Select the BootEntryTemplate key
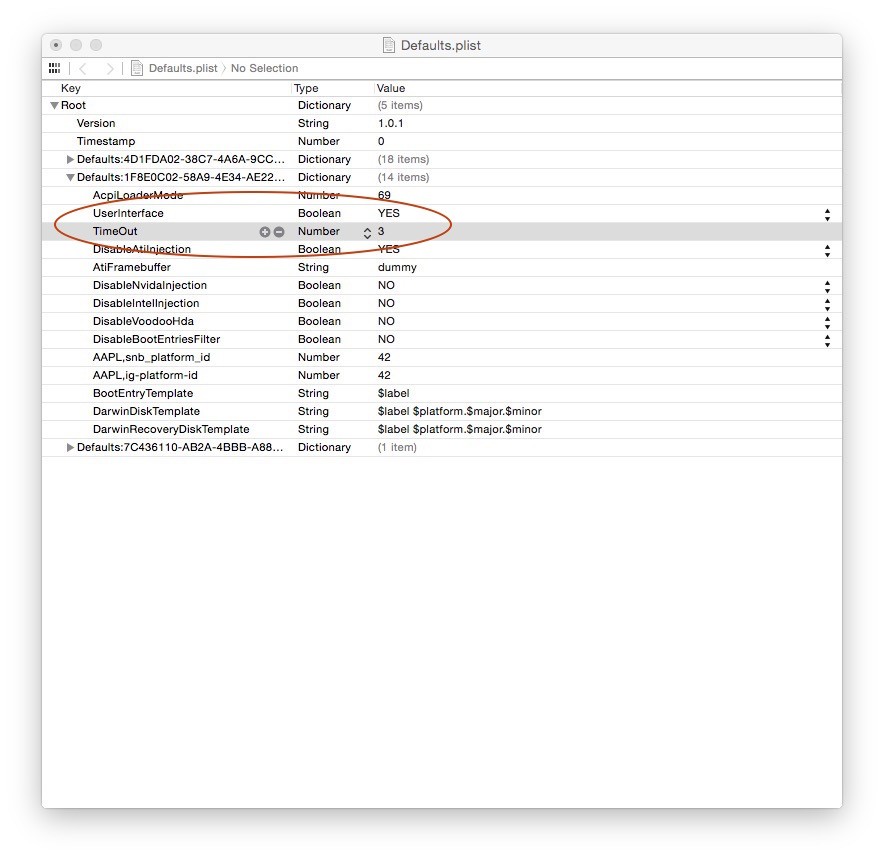Viewport: 884px width, 858px height. point(143,394)
